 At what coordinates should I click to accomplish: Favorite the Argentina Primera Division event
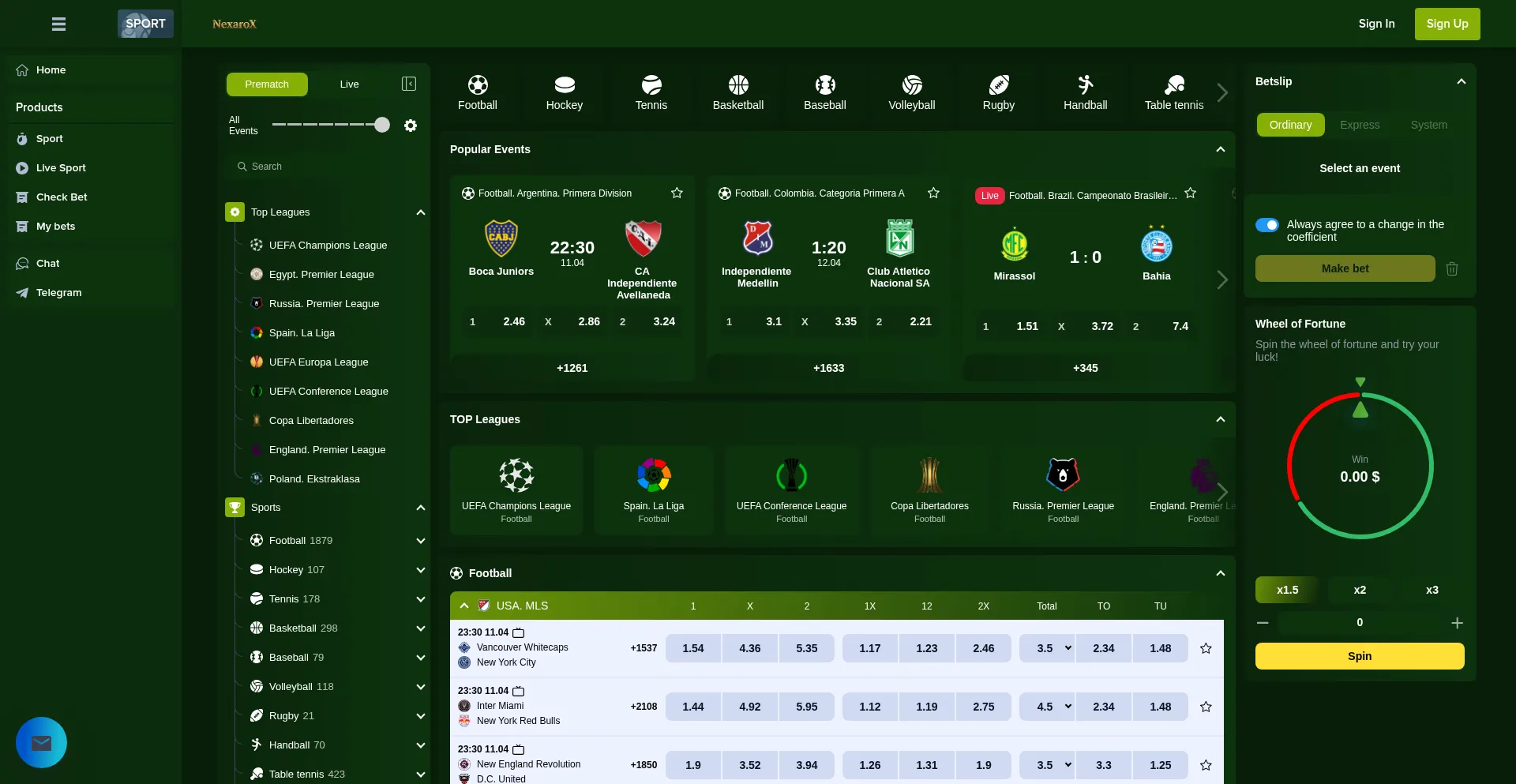coord(677,193)
